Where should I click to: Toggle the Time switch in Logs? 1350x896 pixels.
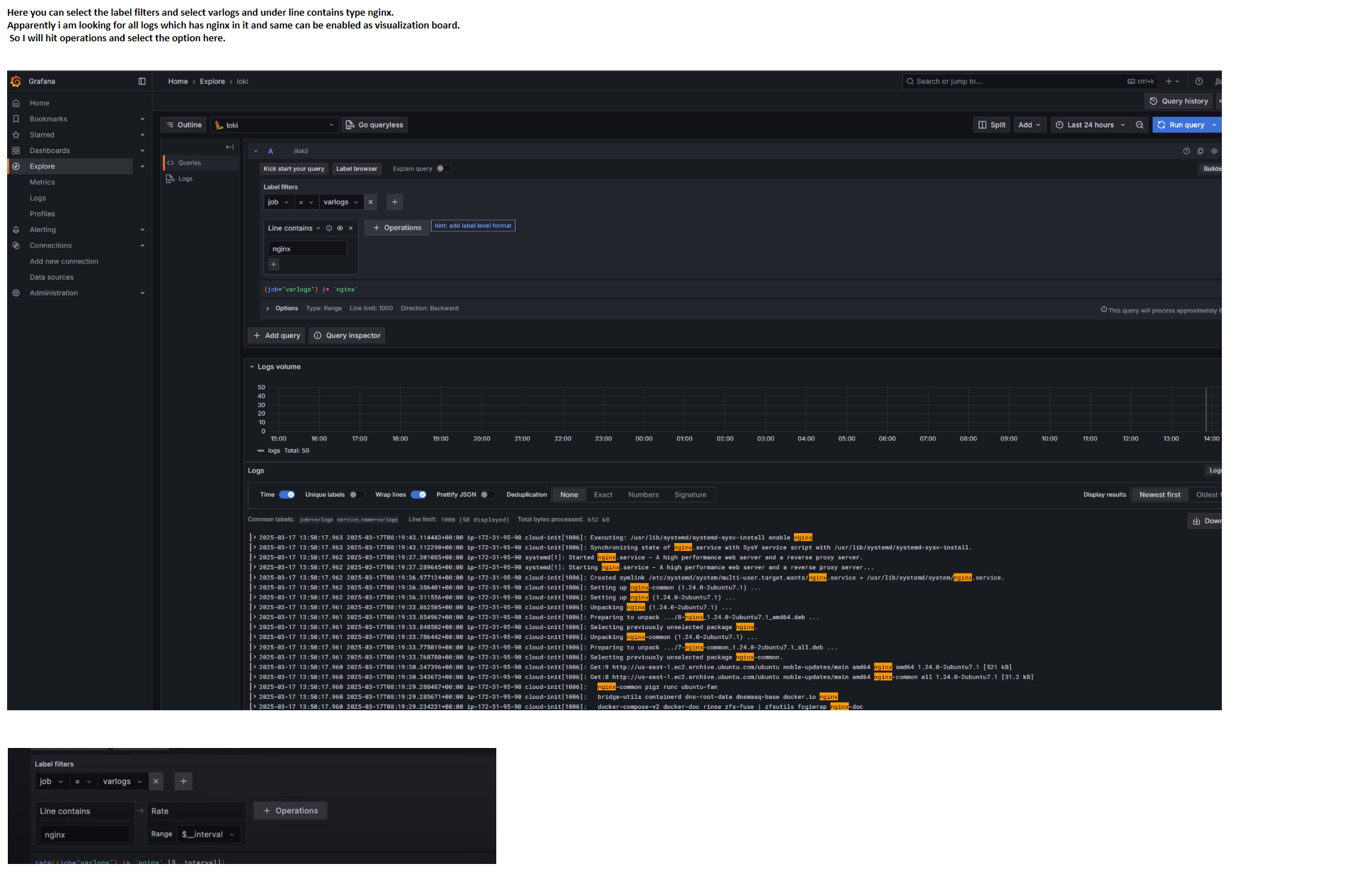tap(287, 495)
